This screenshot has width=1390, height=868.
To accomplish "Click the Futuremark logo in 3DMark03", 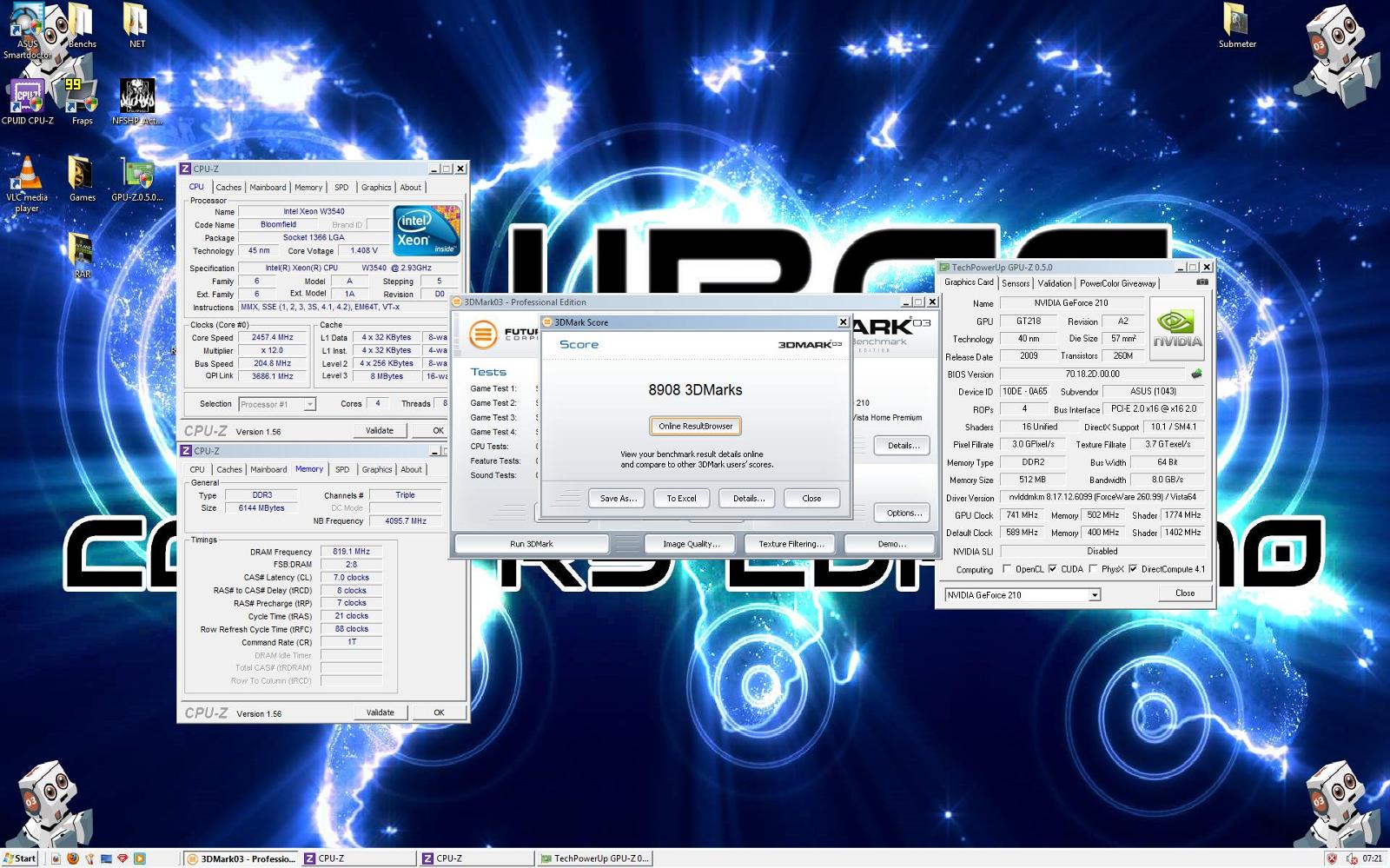I will coord(483,335).
